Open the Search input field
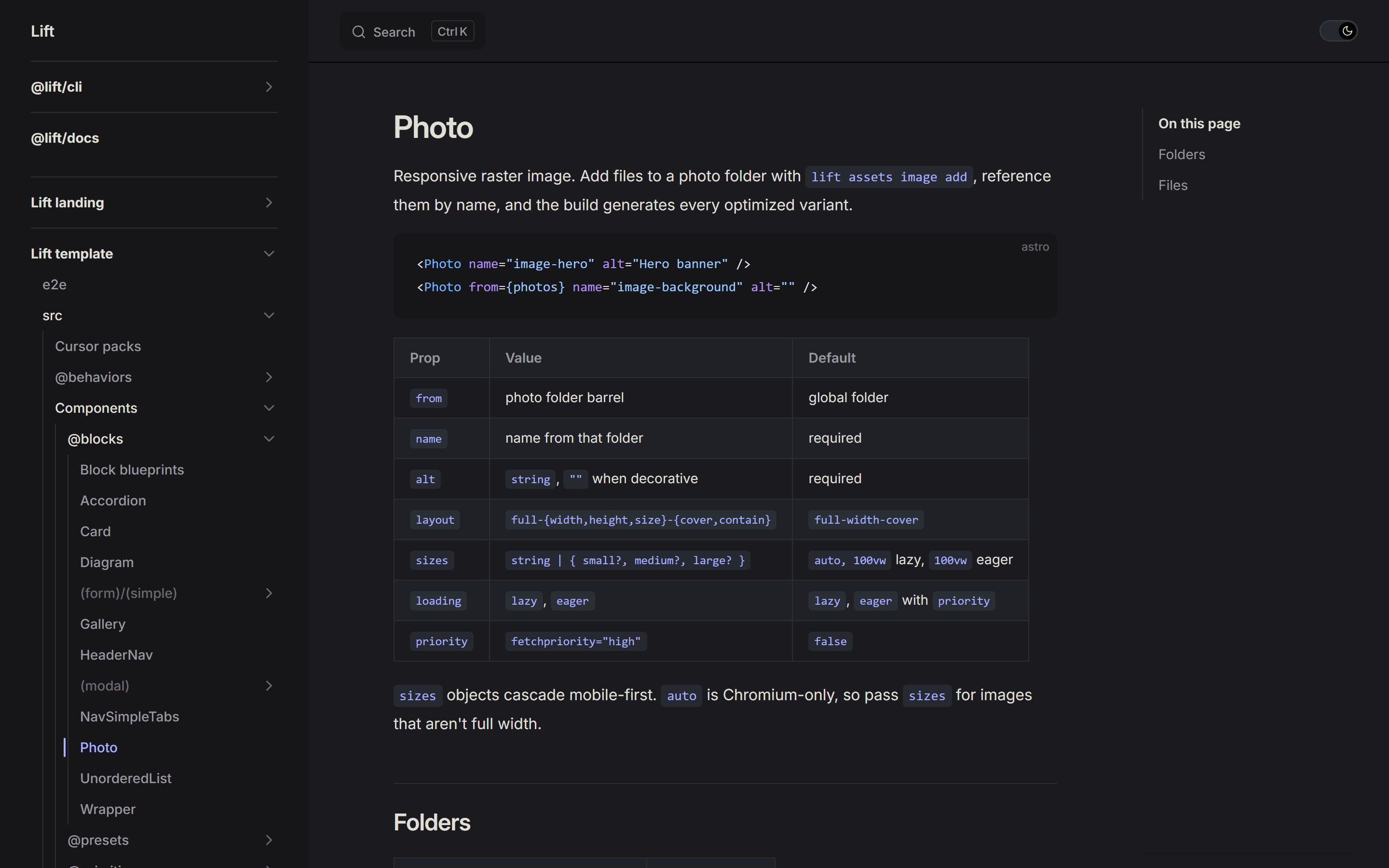The width and height of the screenshot is (1389, 868). (412, 31)
